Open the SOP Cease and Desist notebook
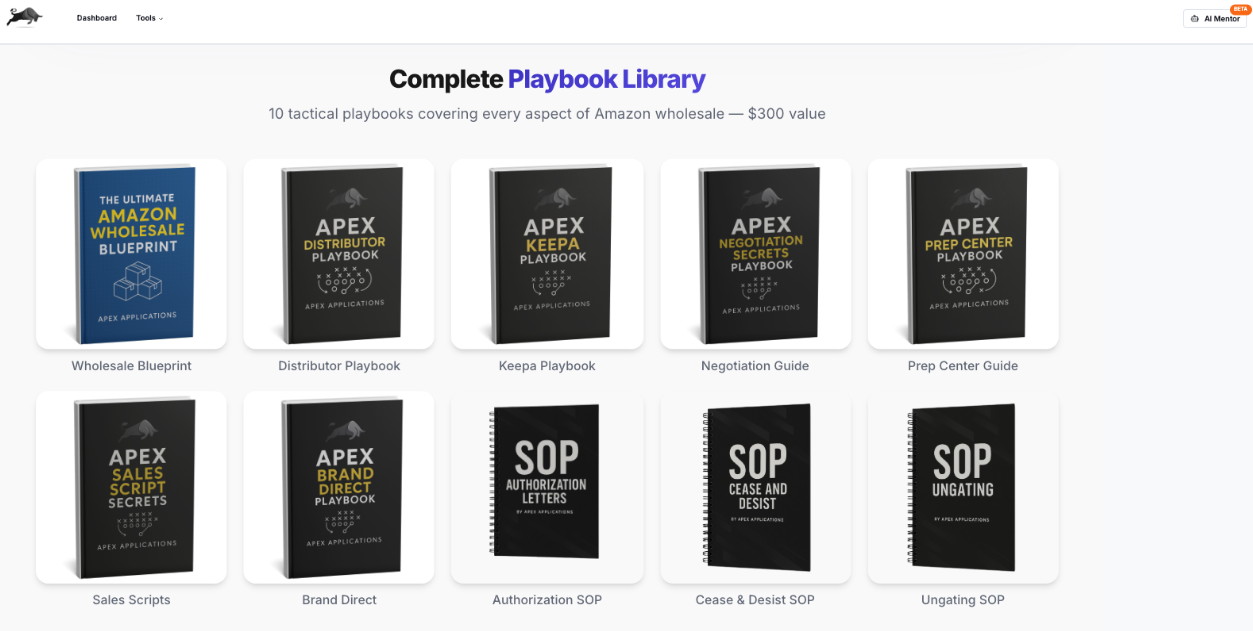 pos(755,488)
